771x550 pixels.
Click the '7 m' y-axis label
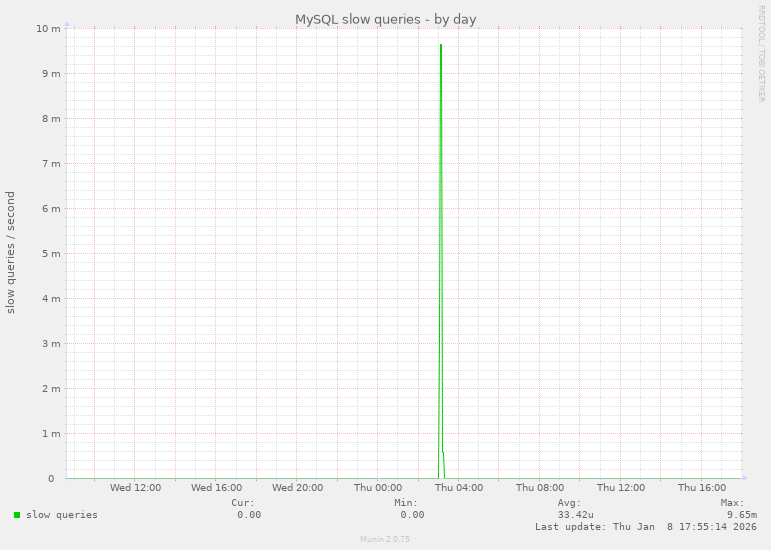pos(51,164)
